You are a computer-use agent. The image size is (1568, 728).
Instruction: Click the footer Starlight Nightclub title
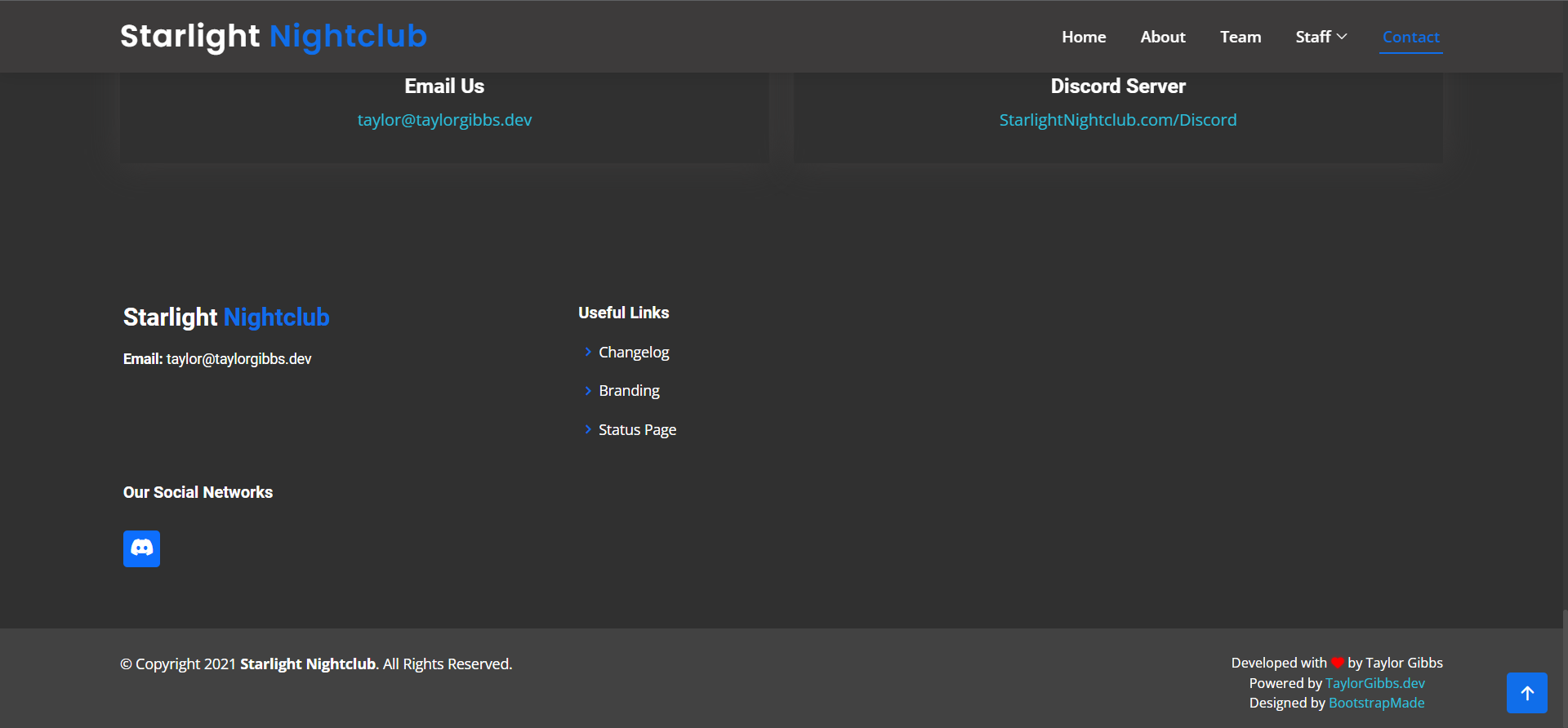[226, 317]
